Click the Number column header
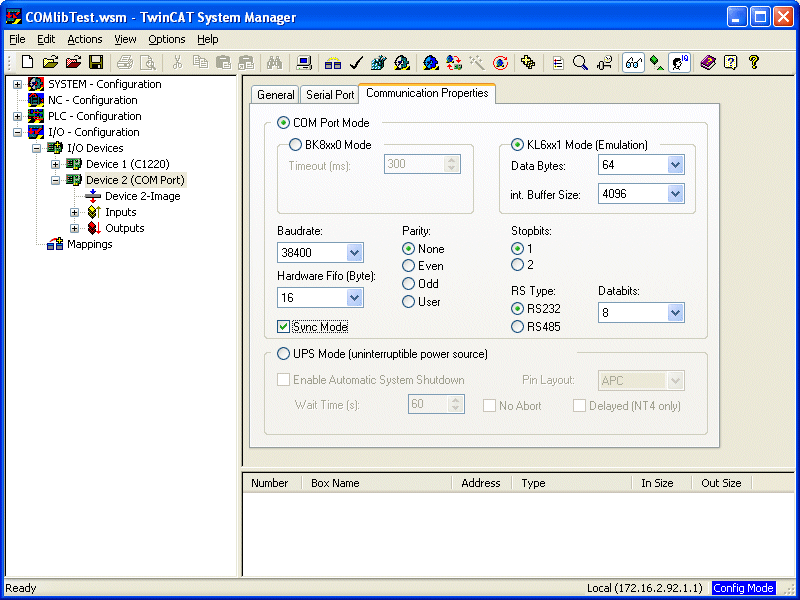 [x=272, y=483]
